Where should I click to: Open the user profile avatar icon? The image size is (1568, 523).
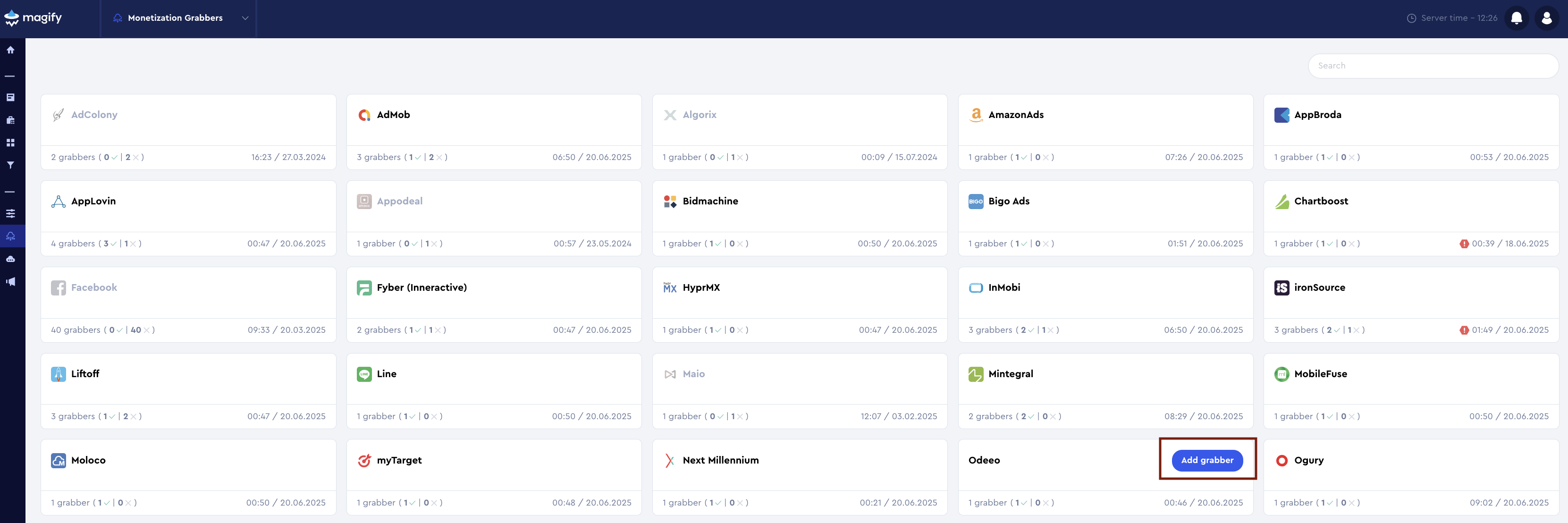tap(1546, 18)
